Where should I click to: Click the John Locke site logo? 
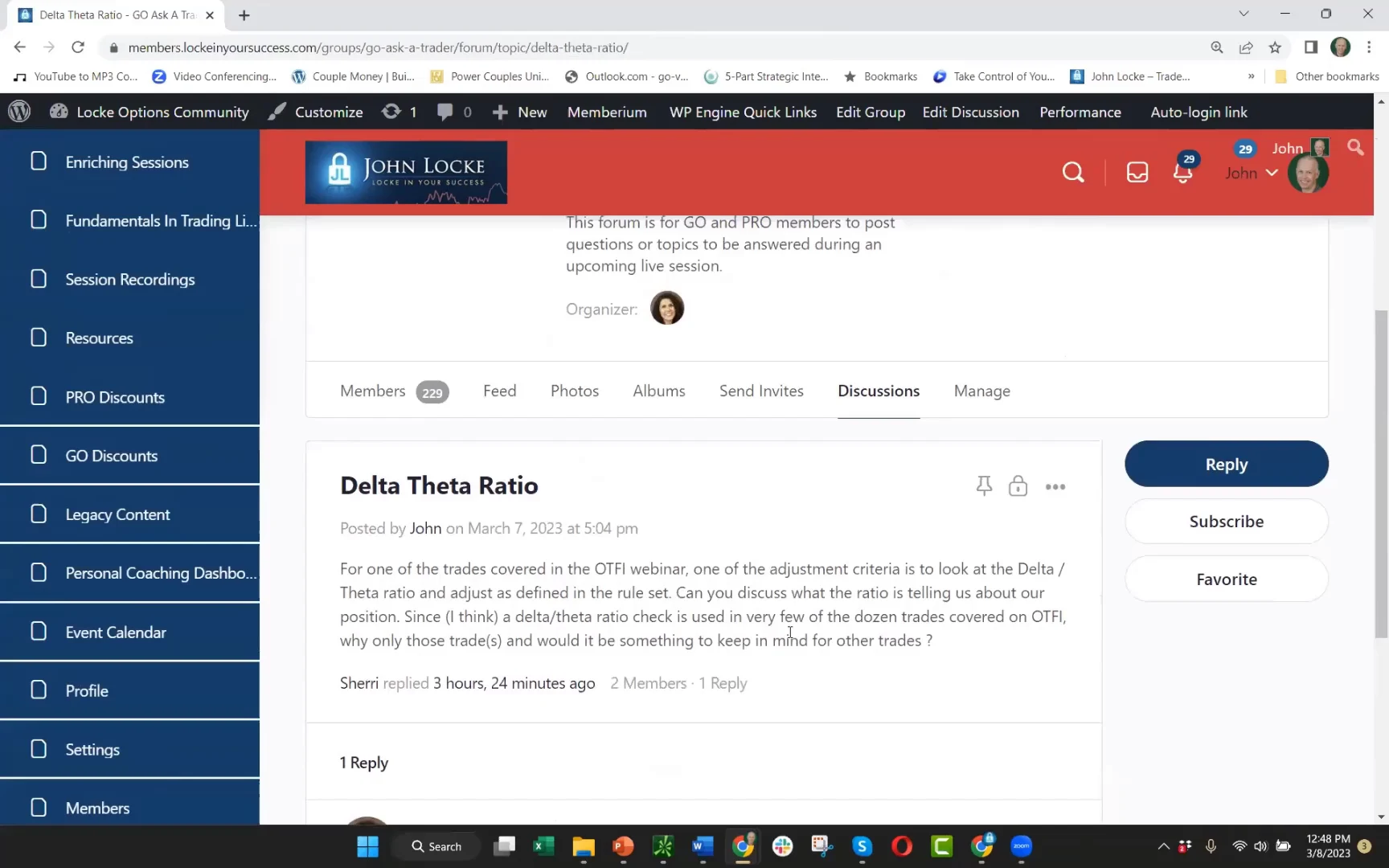(x=406, y=172)
